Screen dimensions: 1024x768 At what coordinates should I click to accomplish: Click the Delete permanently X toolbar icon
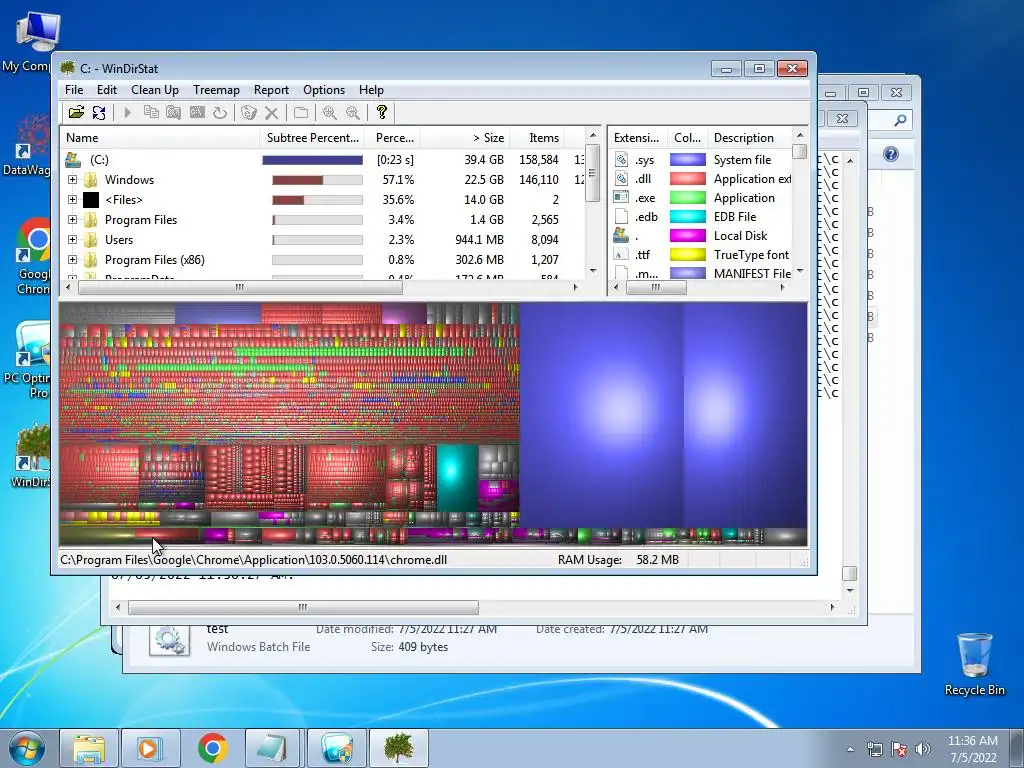[x=272, y=112]
